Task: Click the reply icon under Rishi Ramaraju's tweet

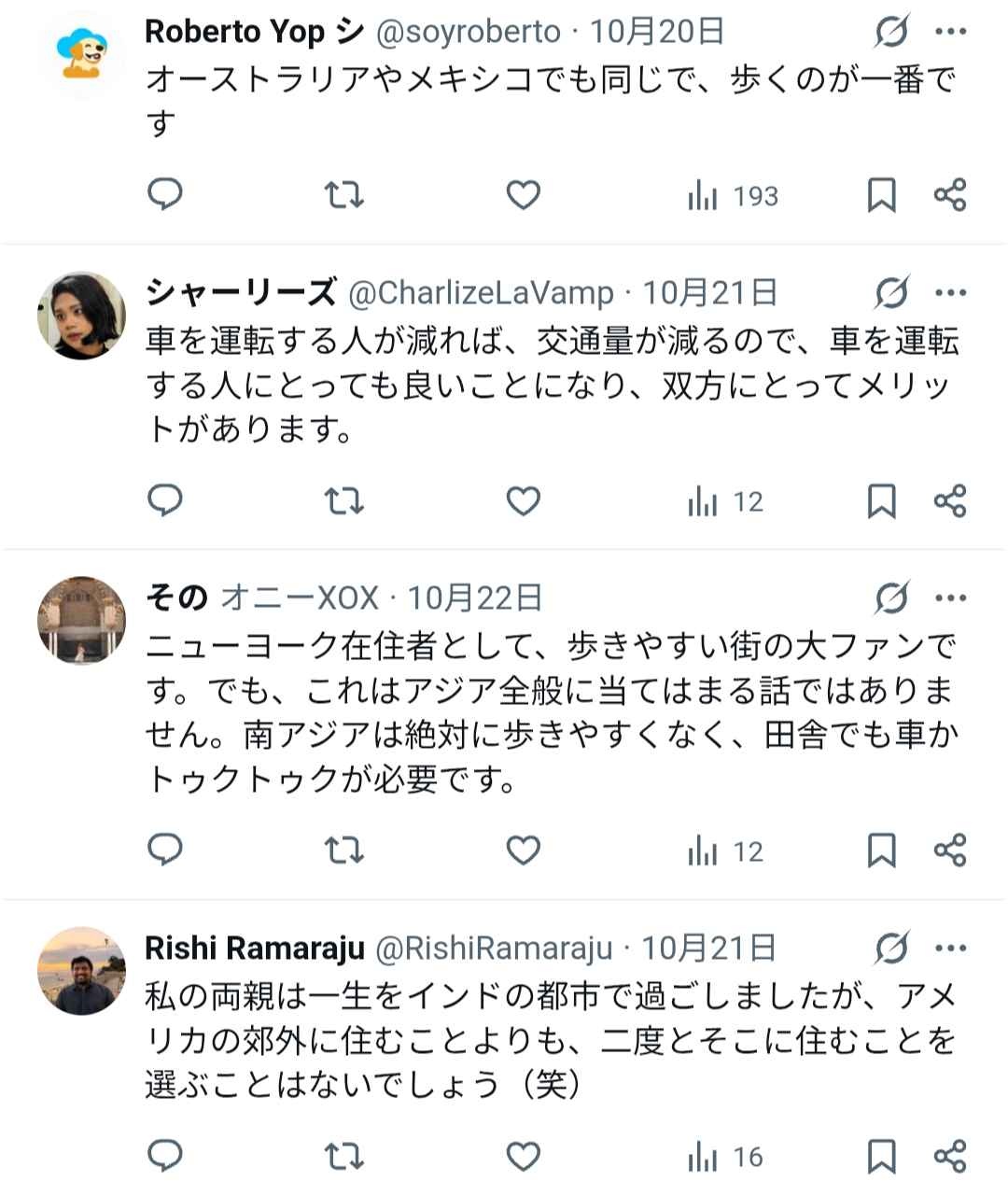Action: pyautogui.click(x=165, y=1155)
